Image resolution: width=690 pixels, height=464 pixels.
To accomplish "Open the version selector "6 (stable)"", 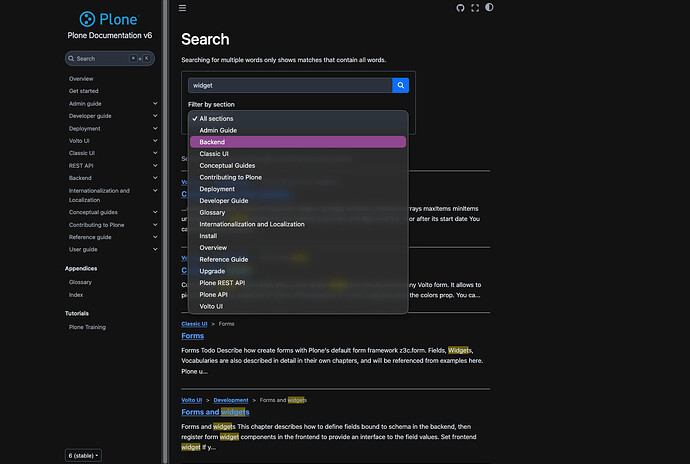I will tap(83, 455).
